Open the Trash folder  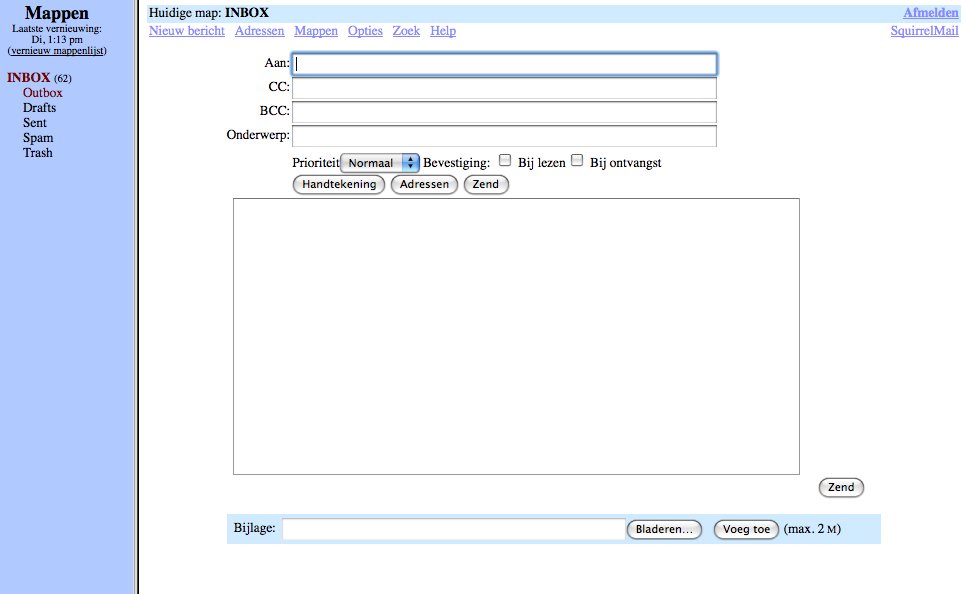[38, 153]
